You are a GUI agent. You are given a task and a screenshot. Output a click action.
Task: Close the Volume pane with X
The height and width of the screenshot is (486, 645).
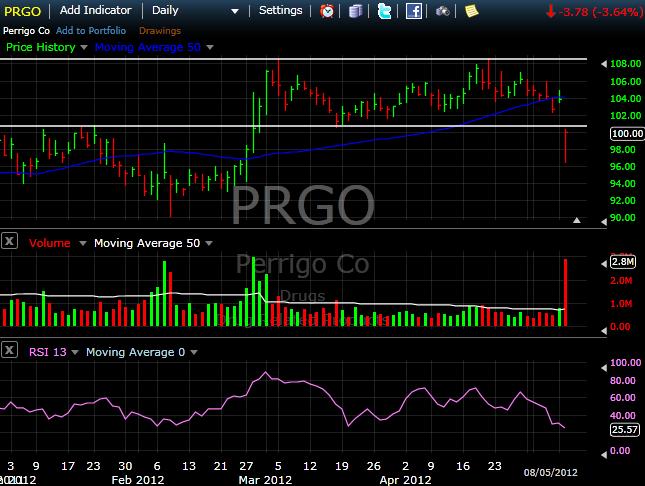point(9,241)
